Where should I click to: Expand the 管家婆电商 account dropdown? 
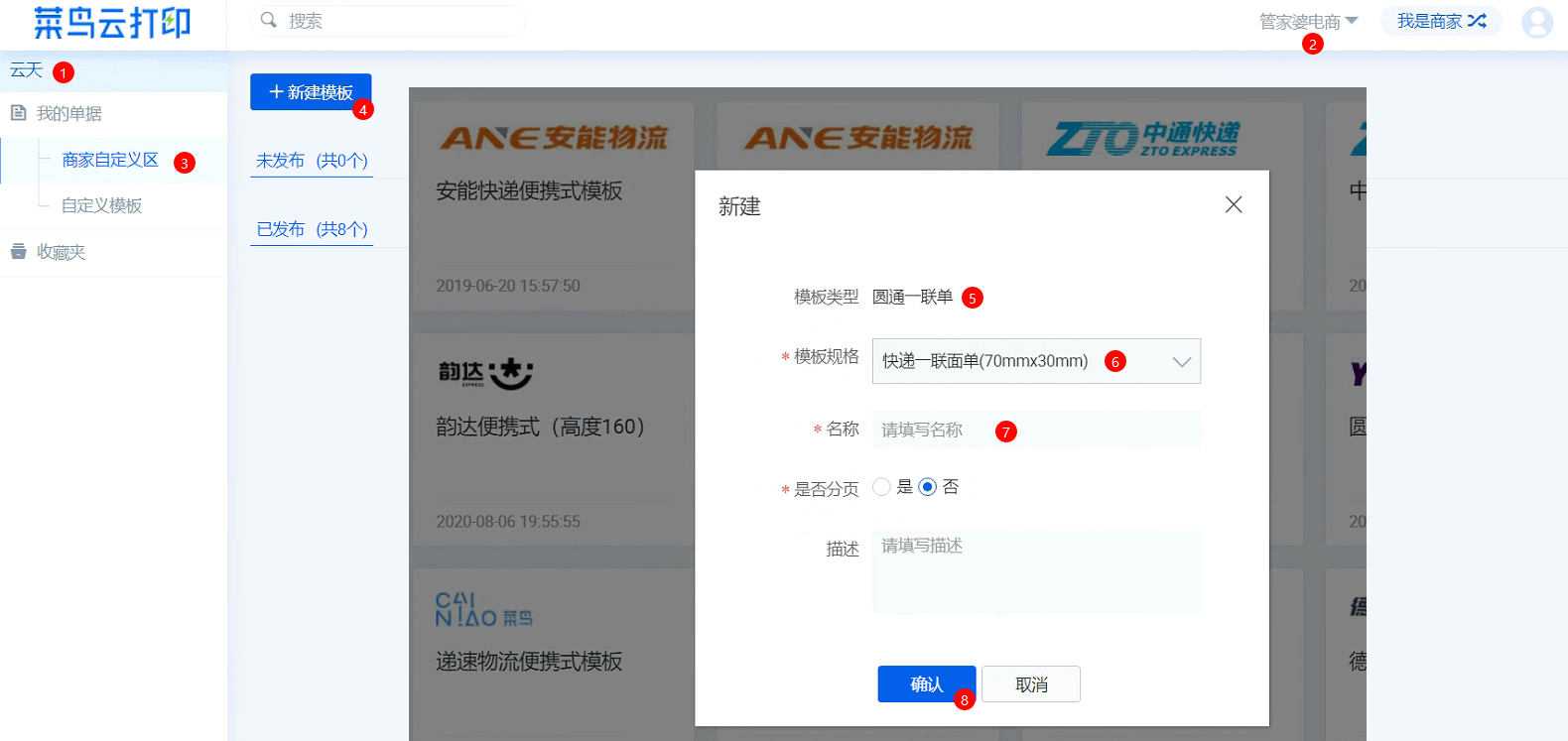point(1308,22)
